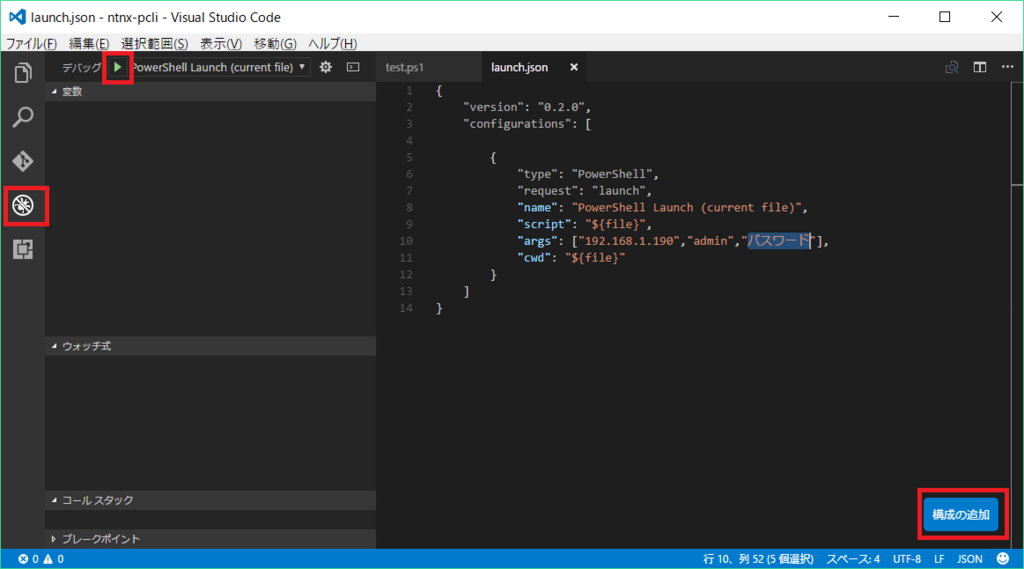Open launch.json via gear icon
1024x569 pixels.
[325, 67]
